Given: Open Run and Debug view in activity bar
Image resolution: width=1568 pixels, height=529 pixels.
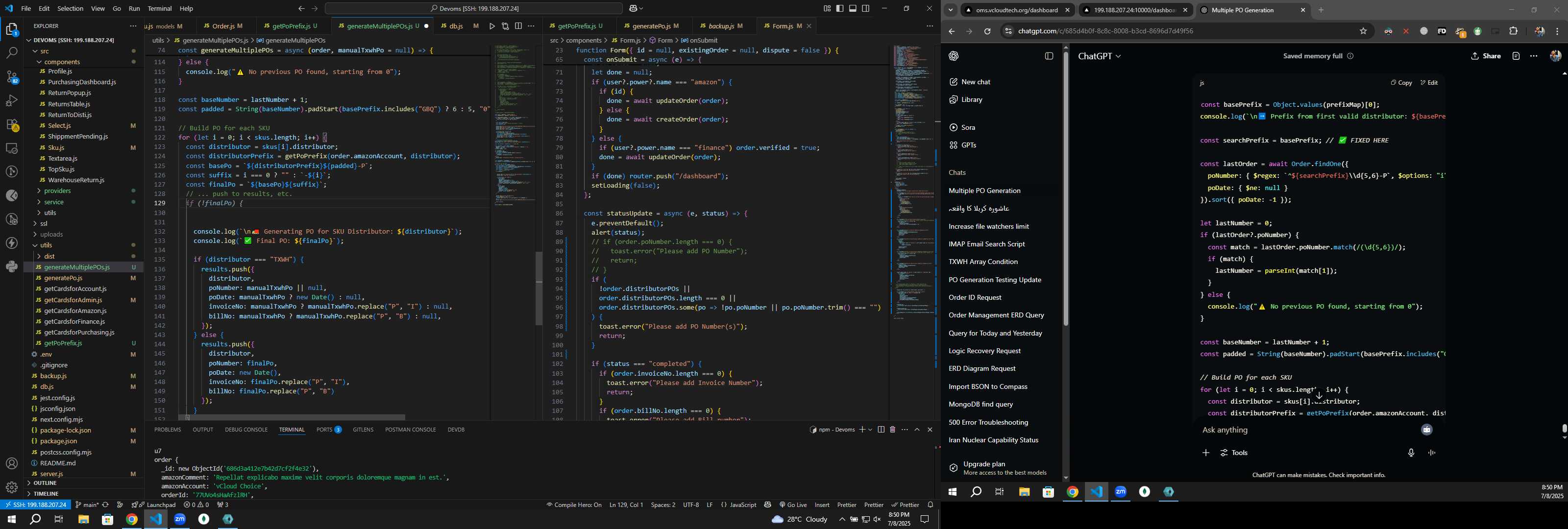Looking at the screenshot, I should pos(12,101).
